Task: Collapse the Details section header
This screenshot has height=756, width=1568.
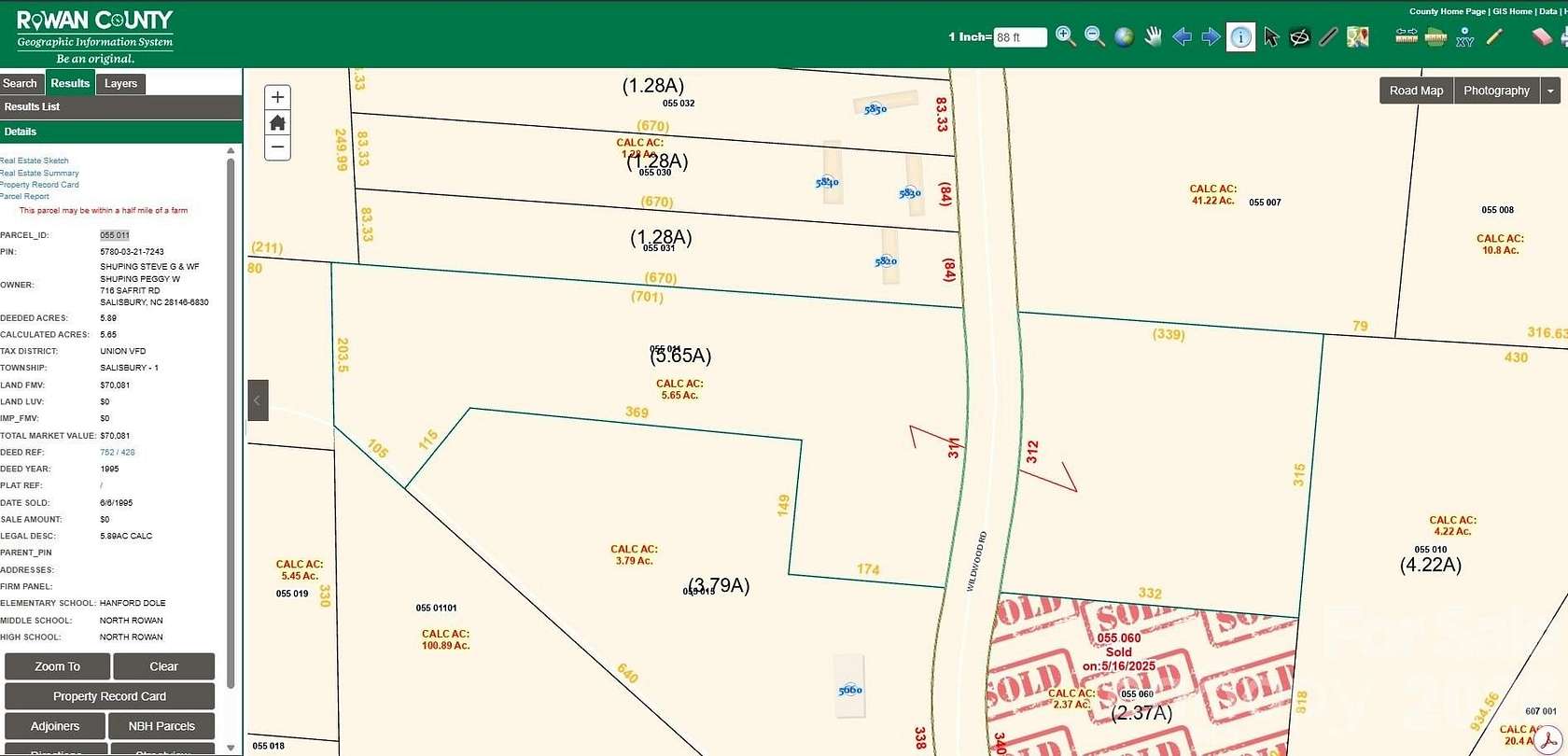Action: click(121, 132)
